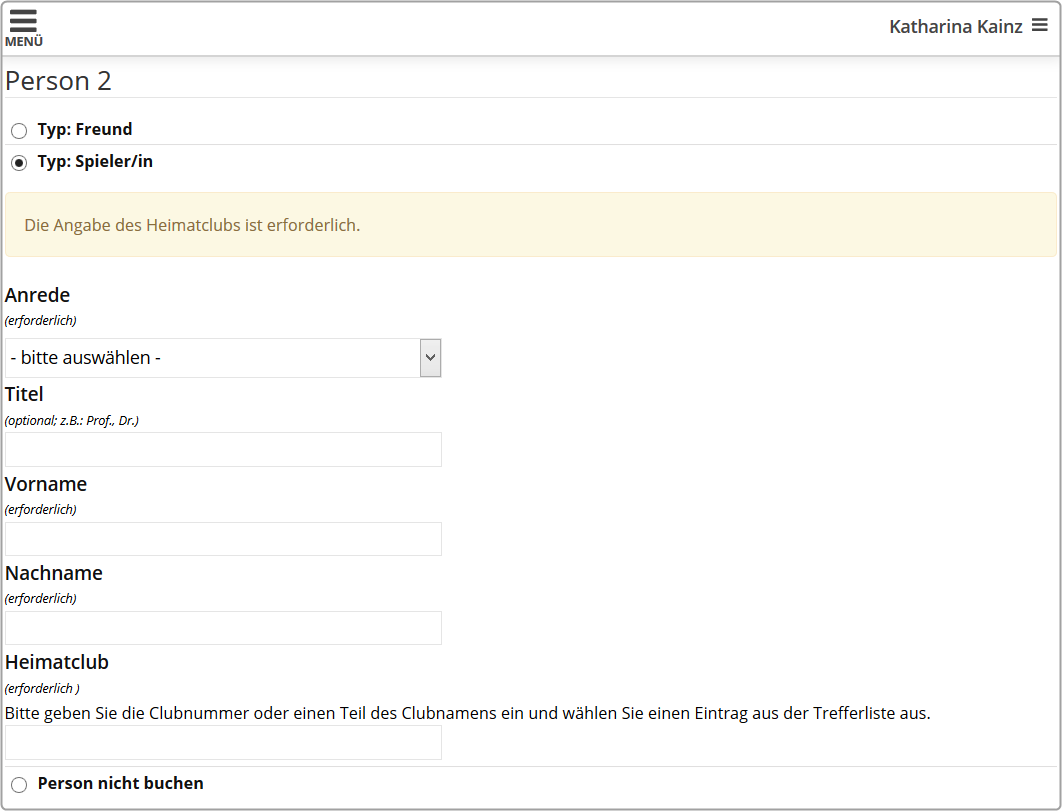The image size is (1062, 811).
Task: Click into the Nachname text field
Action: click(x=223, y=628)
